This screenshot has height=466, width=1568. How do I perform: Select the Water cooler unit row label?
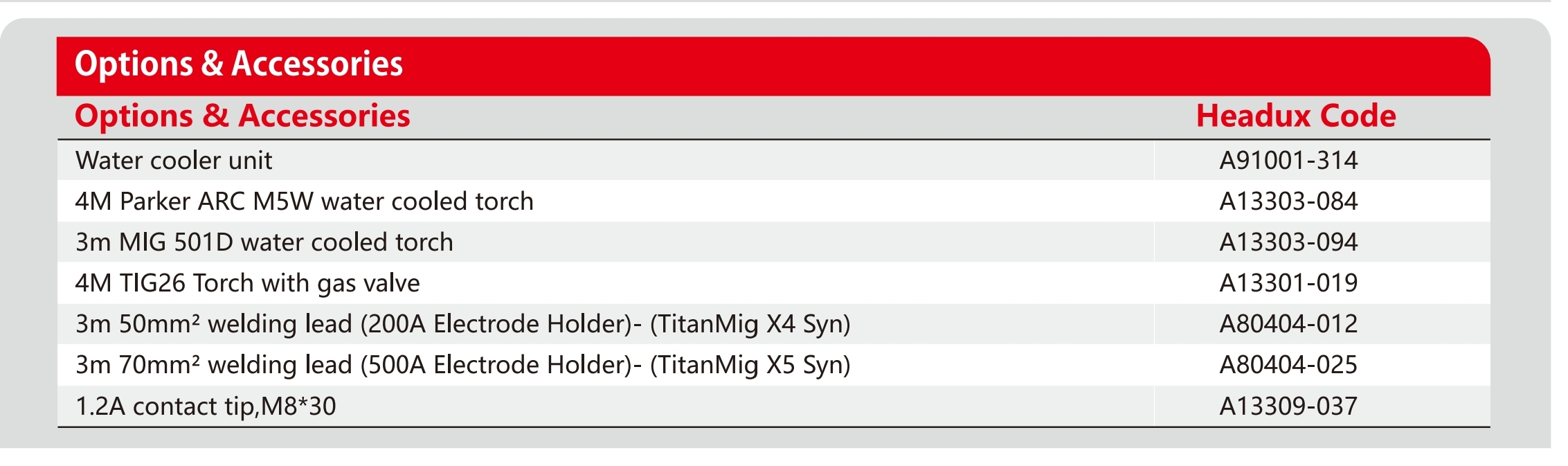[174, 161]
